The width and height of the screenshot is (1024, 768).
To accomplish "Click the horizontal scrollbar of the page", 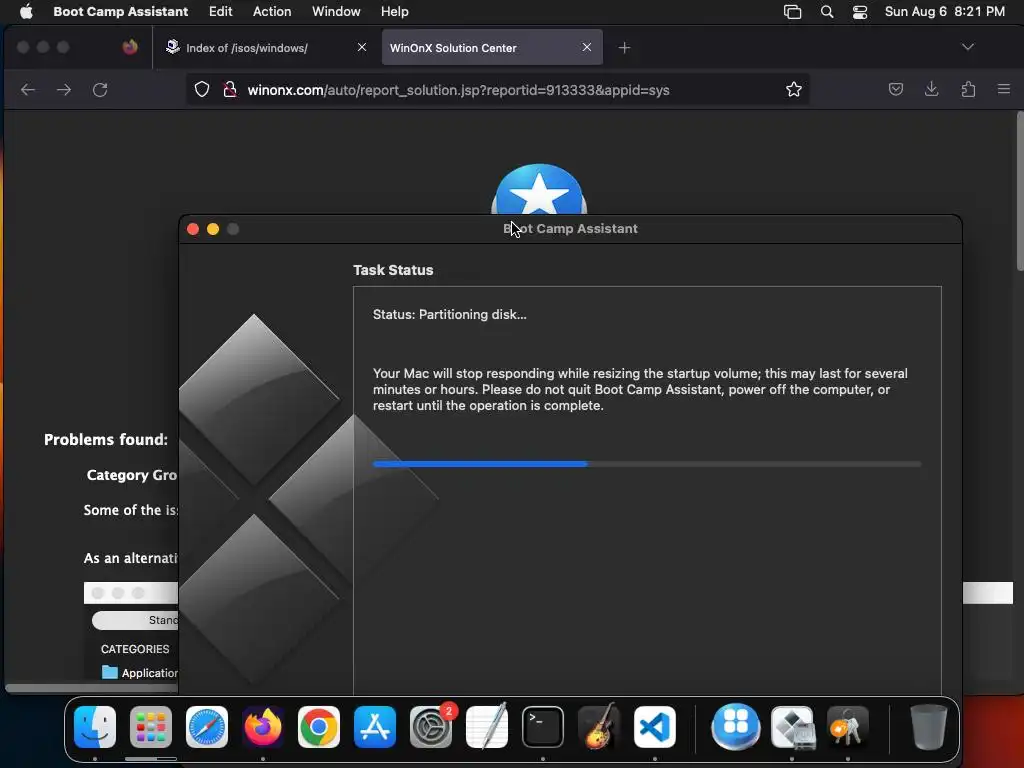I will click(91, 688).
